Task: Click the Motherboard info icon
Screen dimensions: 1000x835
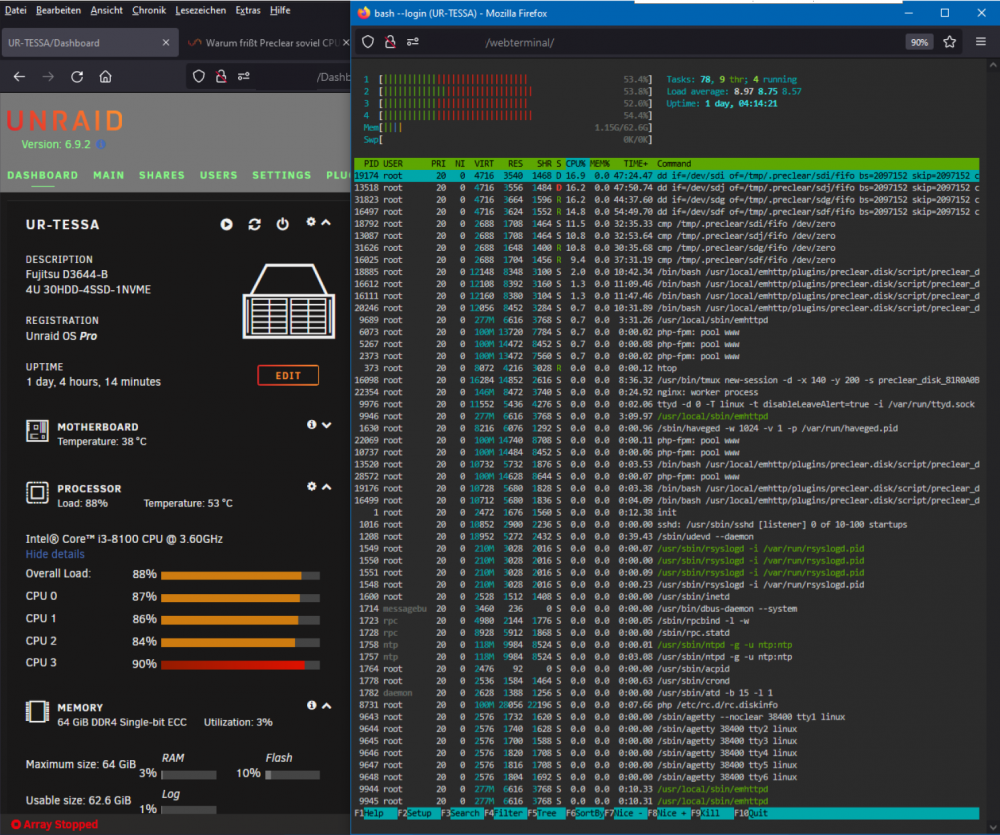Action: pyautogui.click(x=311, y=425)
